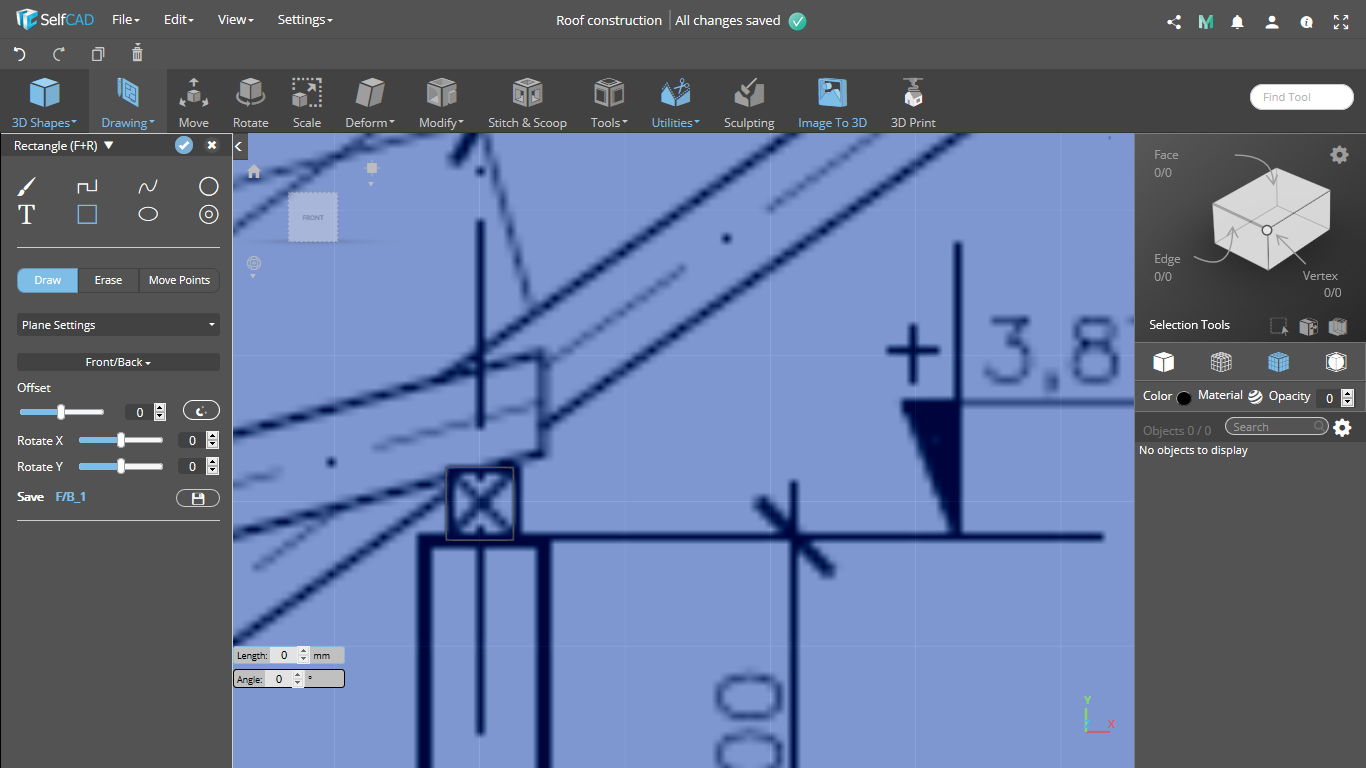Screen dimensions: 1366x768
Task: Click the offset pick button
Action: 201,411
